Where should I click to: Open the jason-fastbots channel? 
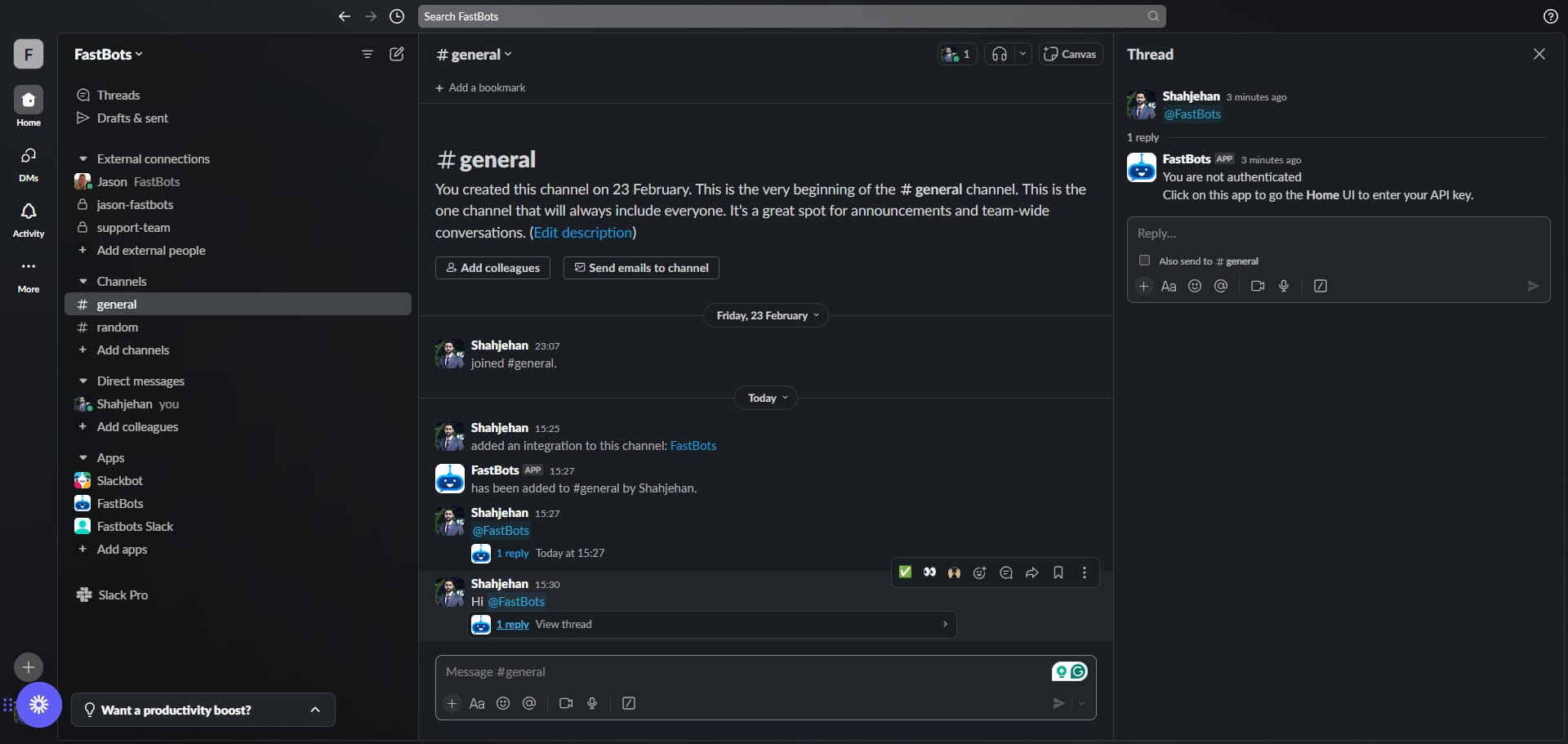(x=238, y=204)
